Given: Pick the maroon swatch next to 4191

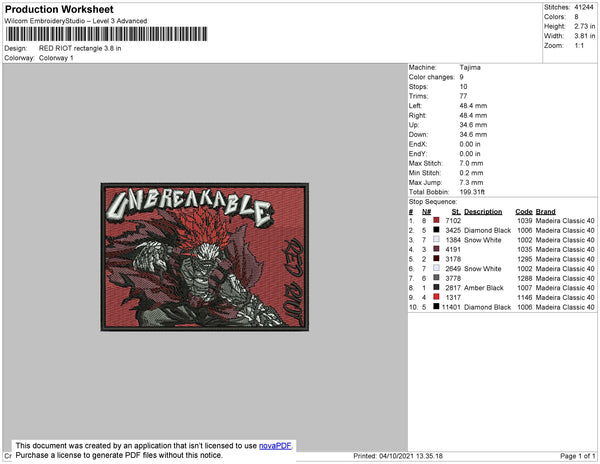Looking at the screenshot, I should pyautogui.click(x=436, y=249).
